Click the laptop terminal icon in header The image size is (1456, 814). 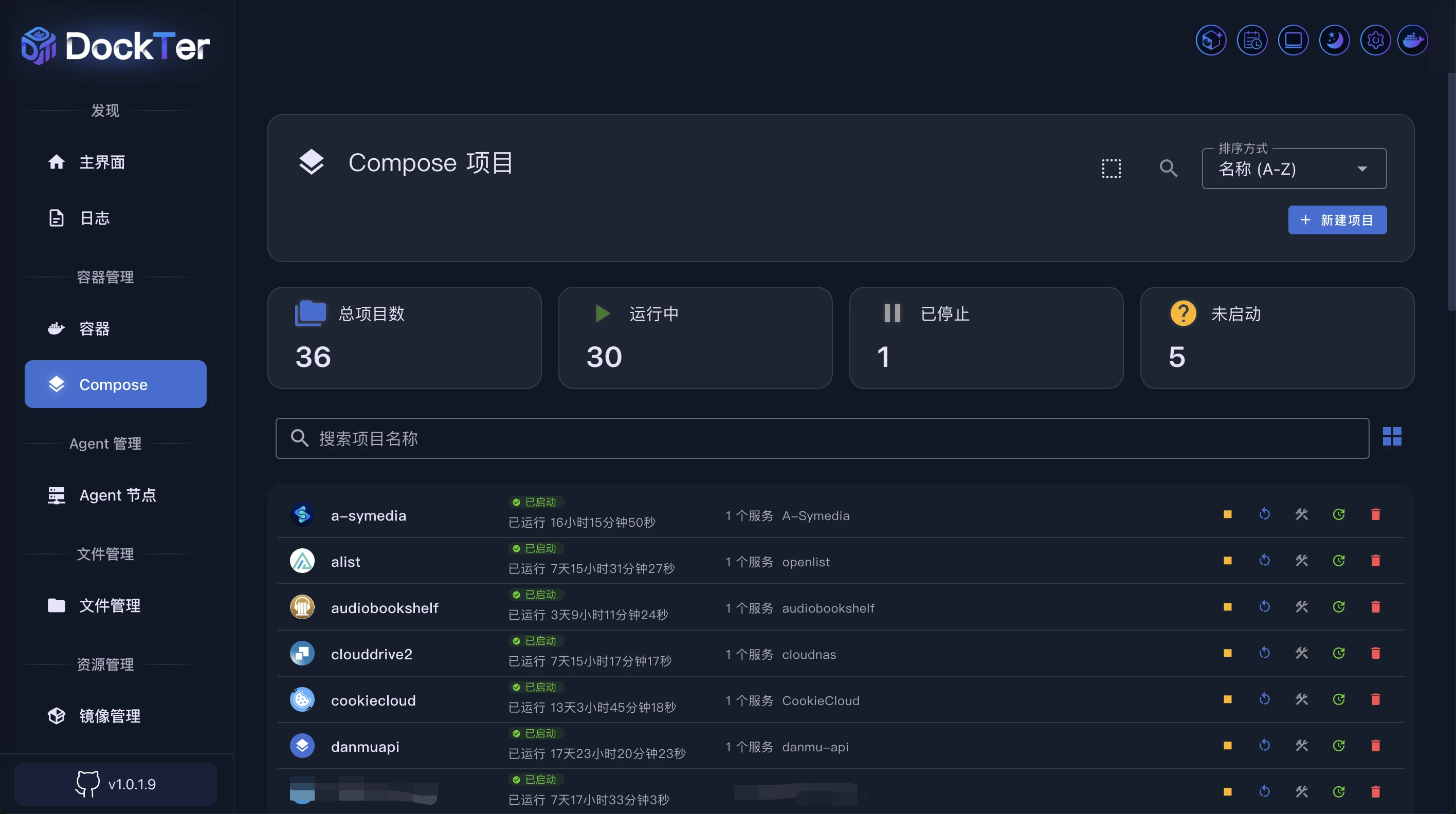(1293, 40)
